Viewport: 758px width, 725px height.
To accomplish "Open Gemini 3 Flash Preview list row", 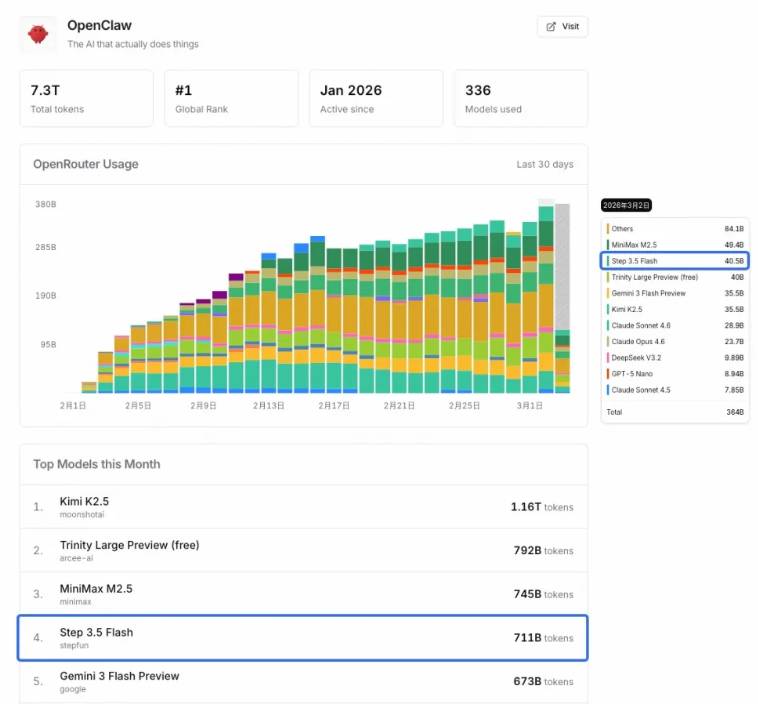I will [x=304, y=682].
